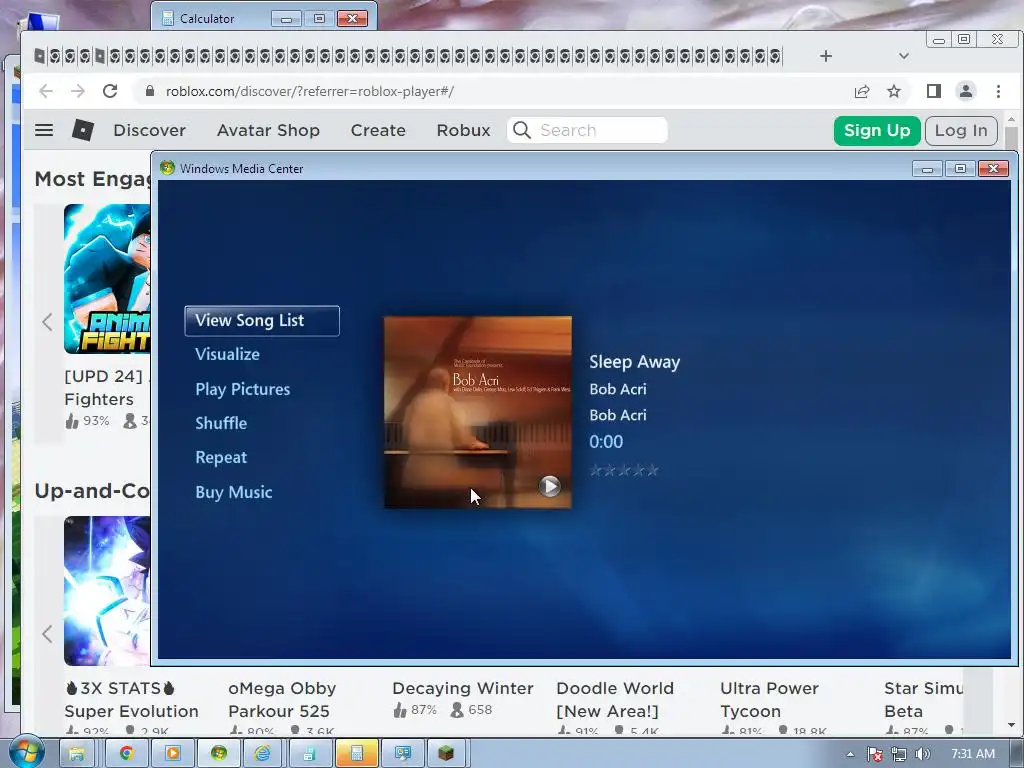Click the Roblox page scrollbar down arrow

coord(1011,725)
